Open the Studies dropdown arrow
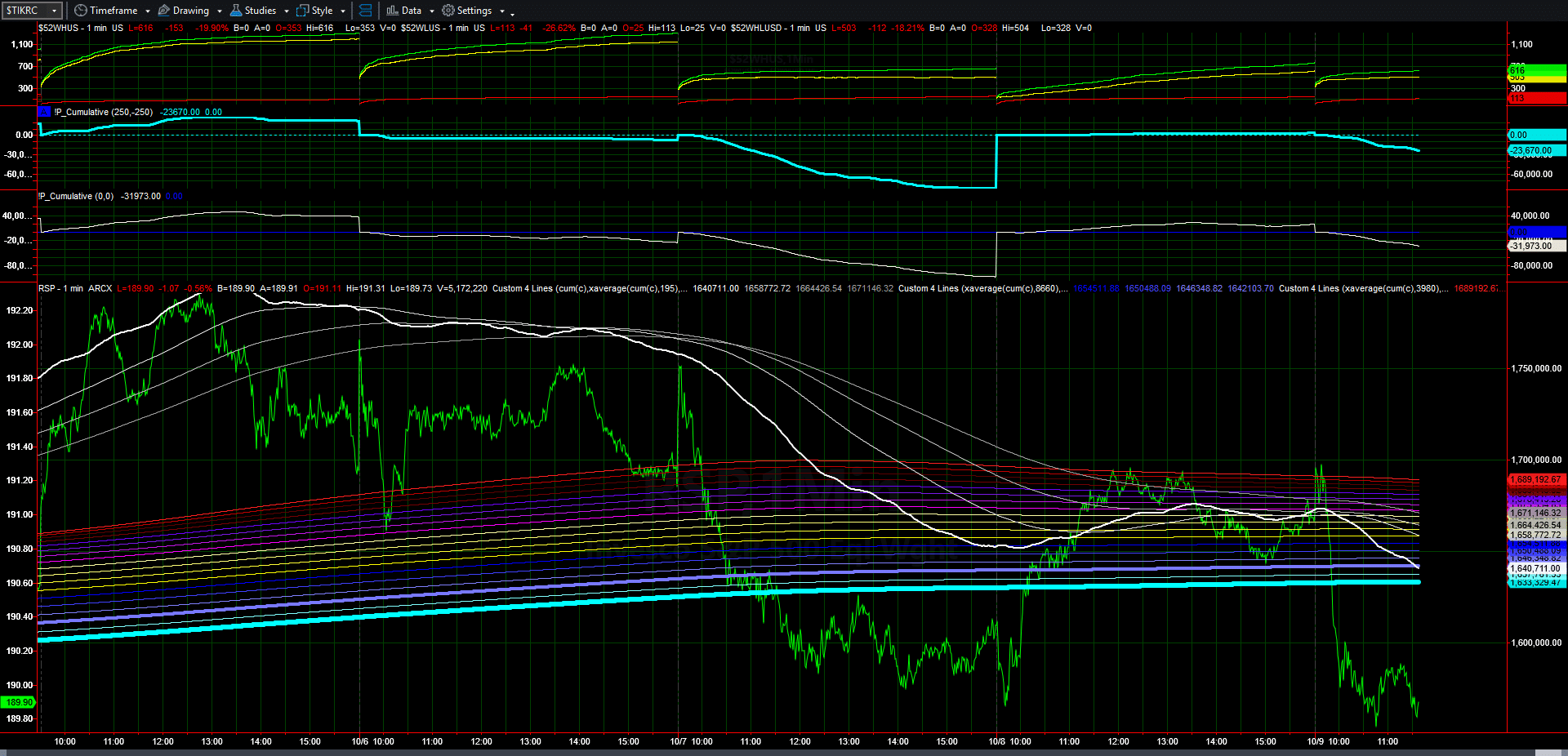The height and width of the screenshot is (756, 1568). tap(285, 11)
